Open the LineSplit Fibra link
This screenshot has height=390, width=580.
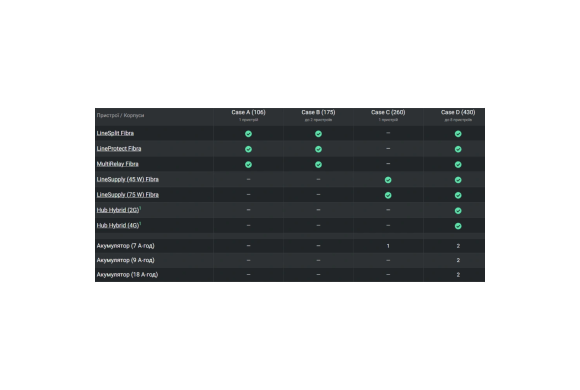[115, 133]
